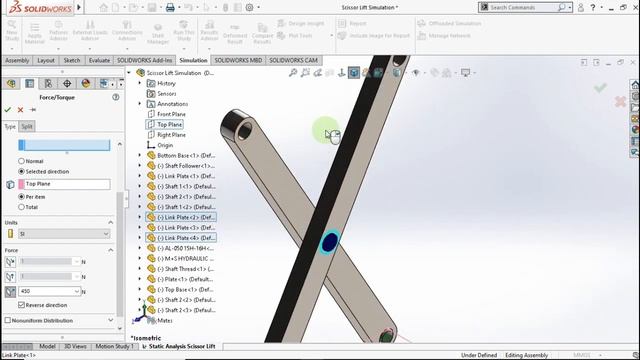The width and height of the screenshot is (640, 360).
Task: Open the Report tool
Action: tap(352, 24)
